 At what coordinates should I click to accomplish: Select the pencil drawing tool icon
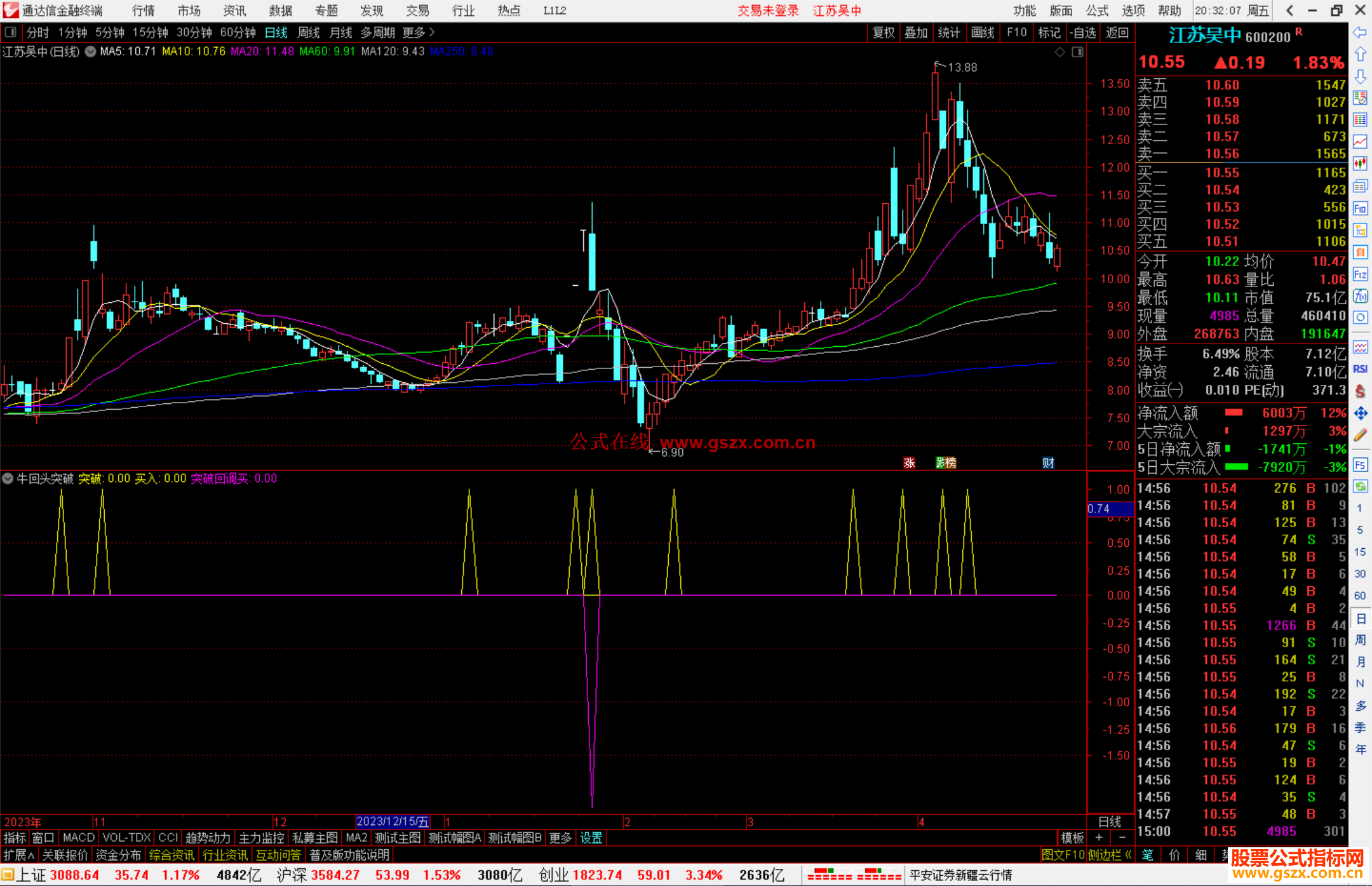click(1360, 436)
